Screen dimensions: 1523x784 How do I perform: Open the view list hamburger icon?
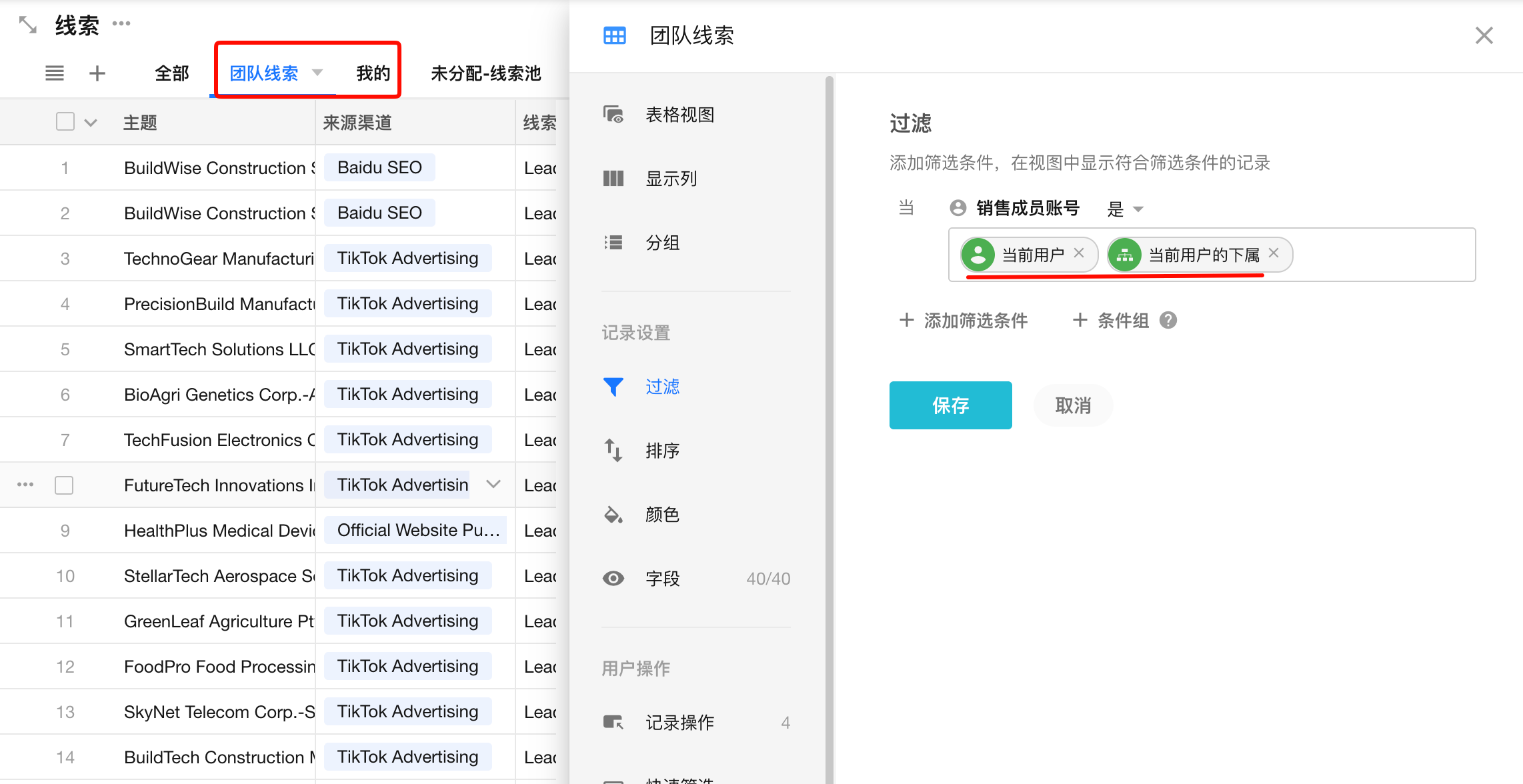[x=55, y=73]
